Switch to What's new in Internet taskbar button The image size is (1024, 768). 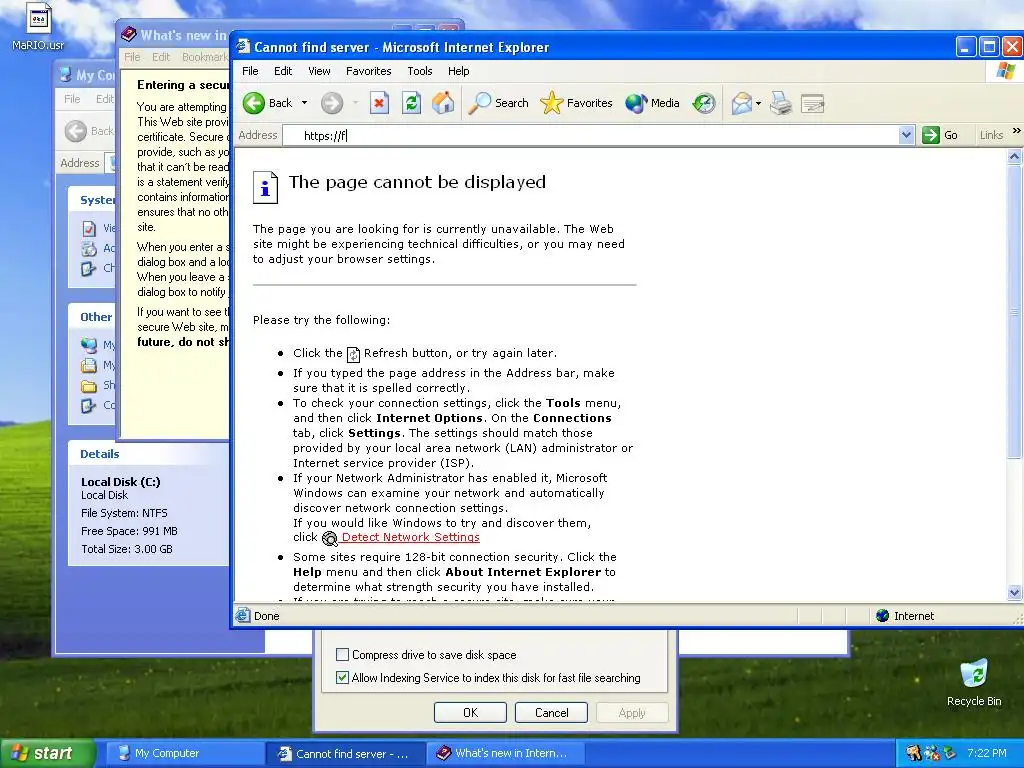tap(506, 753)
